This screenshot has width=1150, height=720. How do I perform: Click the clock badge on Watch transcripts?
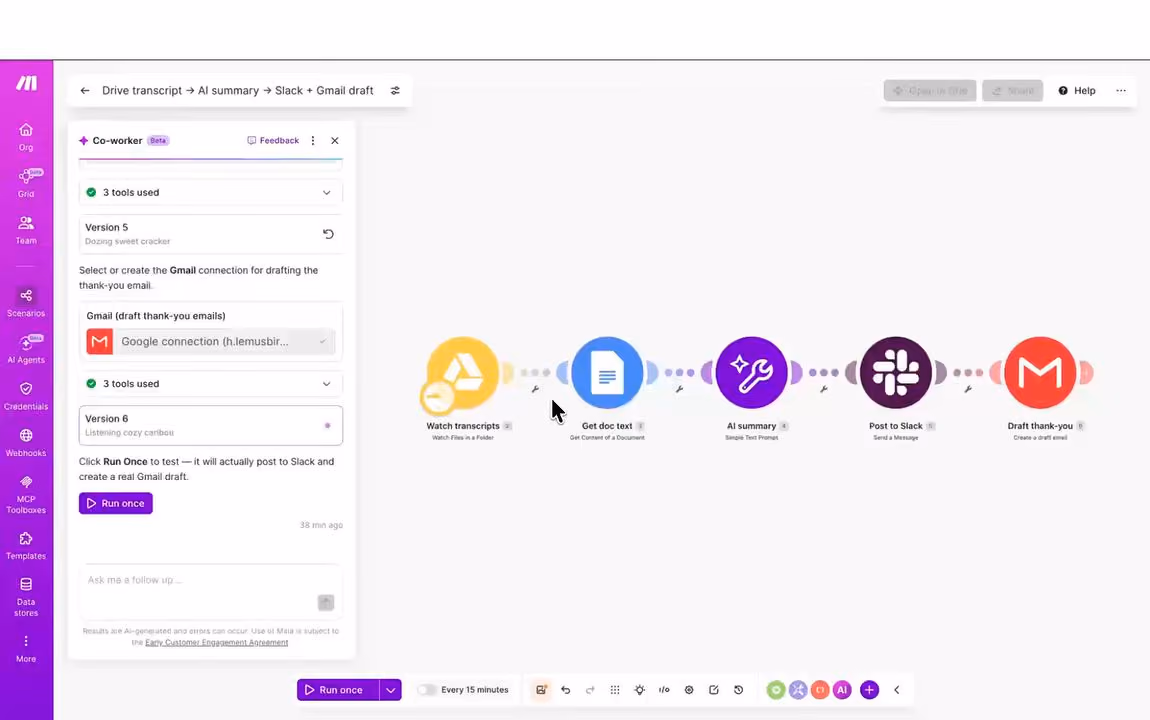point(438,397)
